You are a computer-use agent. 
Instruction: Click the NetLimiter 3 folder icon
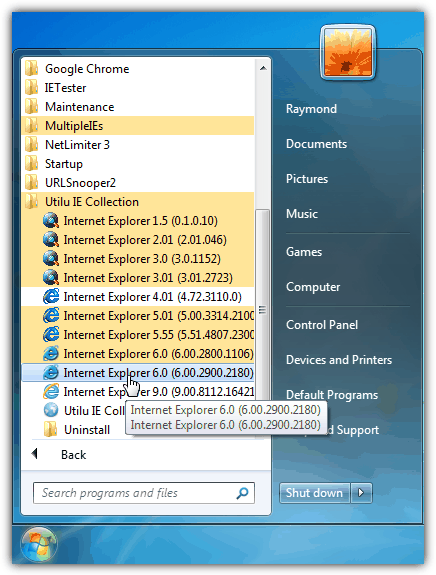coord(32,145)
